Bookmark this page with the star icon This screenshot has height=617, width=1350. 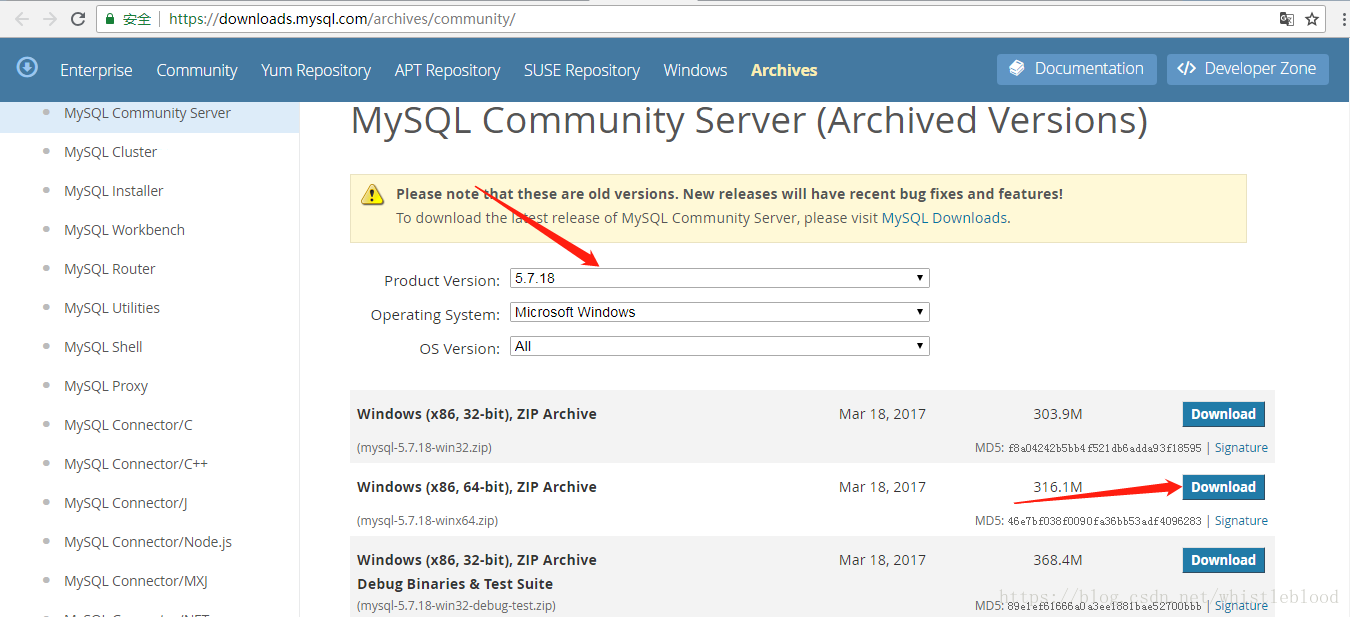coord(1313,19)
